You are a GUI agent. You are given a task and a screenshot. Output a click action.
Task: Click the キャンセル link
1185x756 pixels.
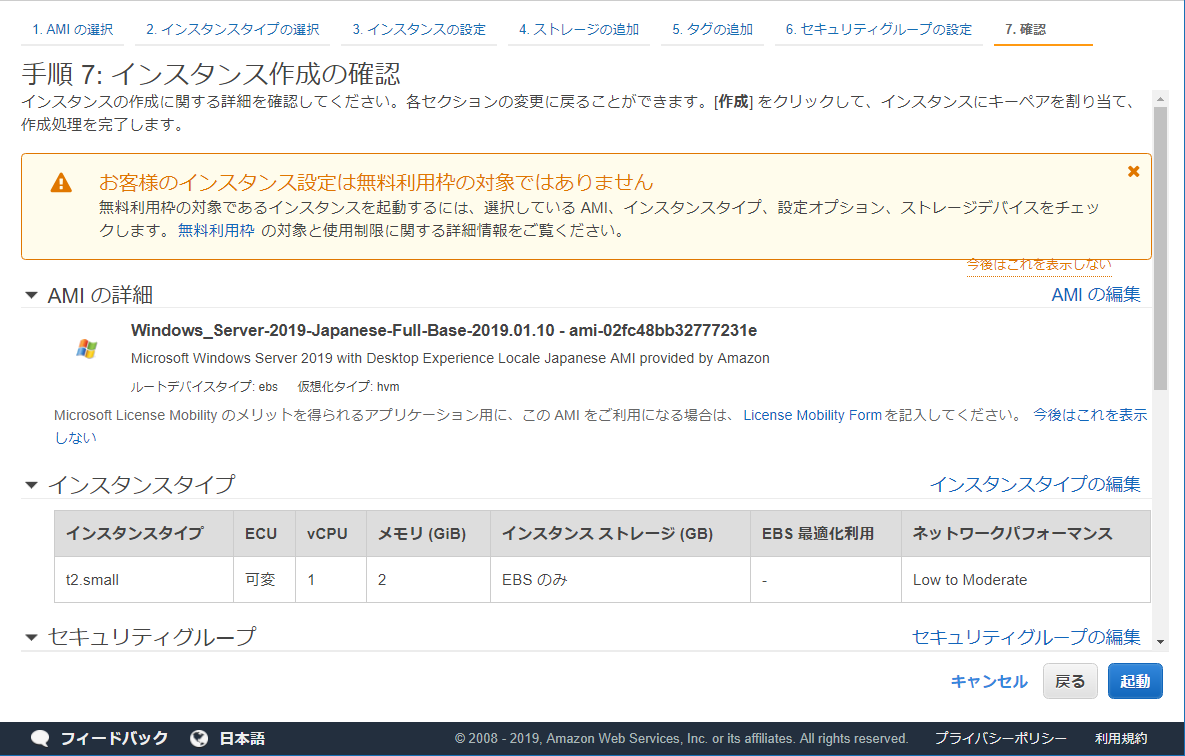[989, 681]
